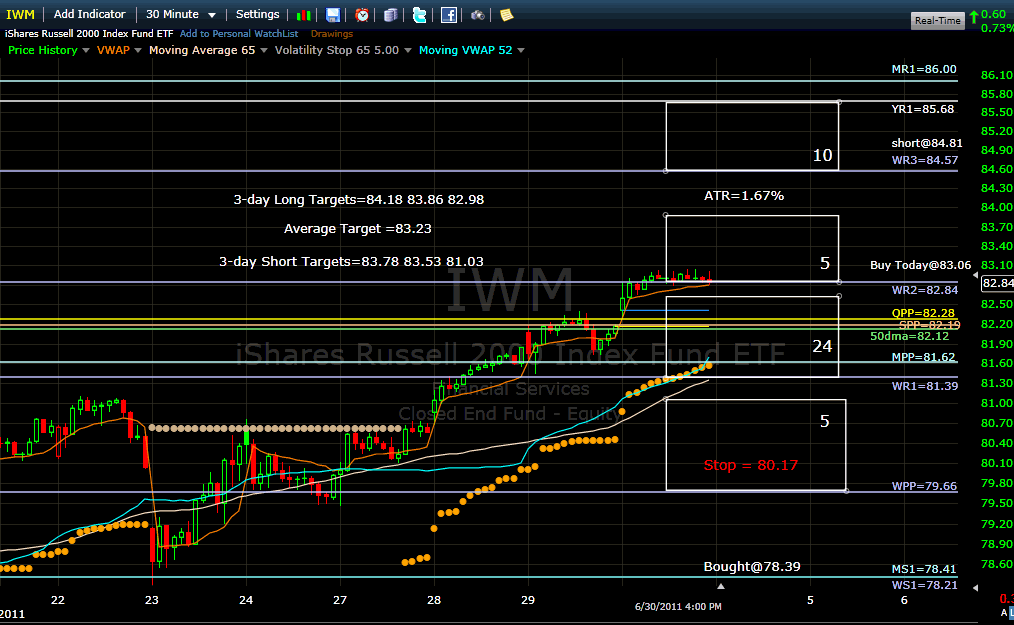
Task: Click the WR2=82.84 label
Action: [x=925, y=290]
